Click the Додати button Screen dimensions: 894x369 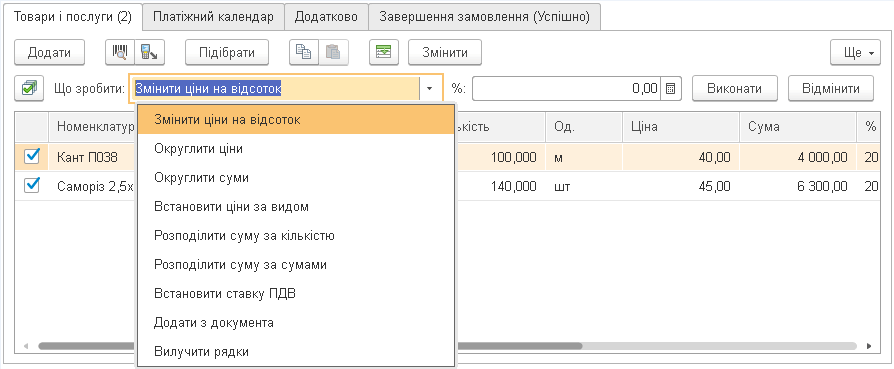(x=50, y=53)
